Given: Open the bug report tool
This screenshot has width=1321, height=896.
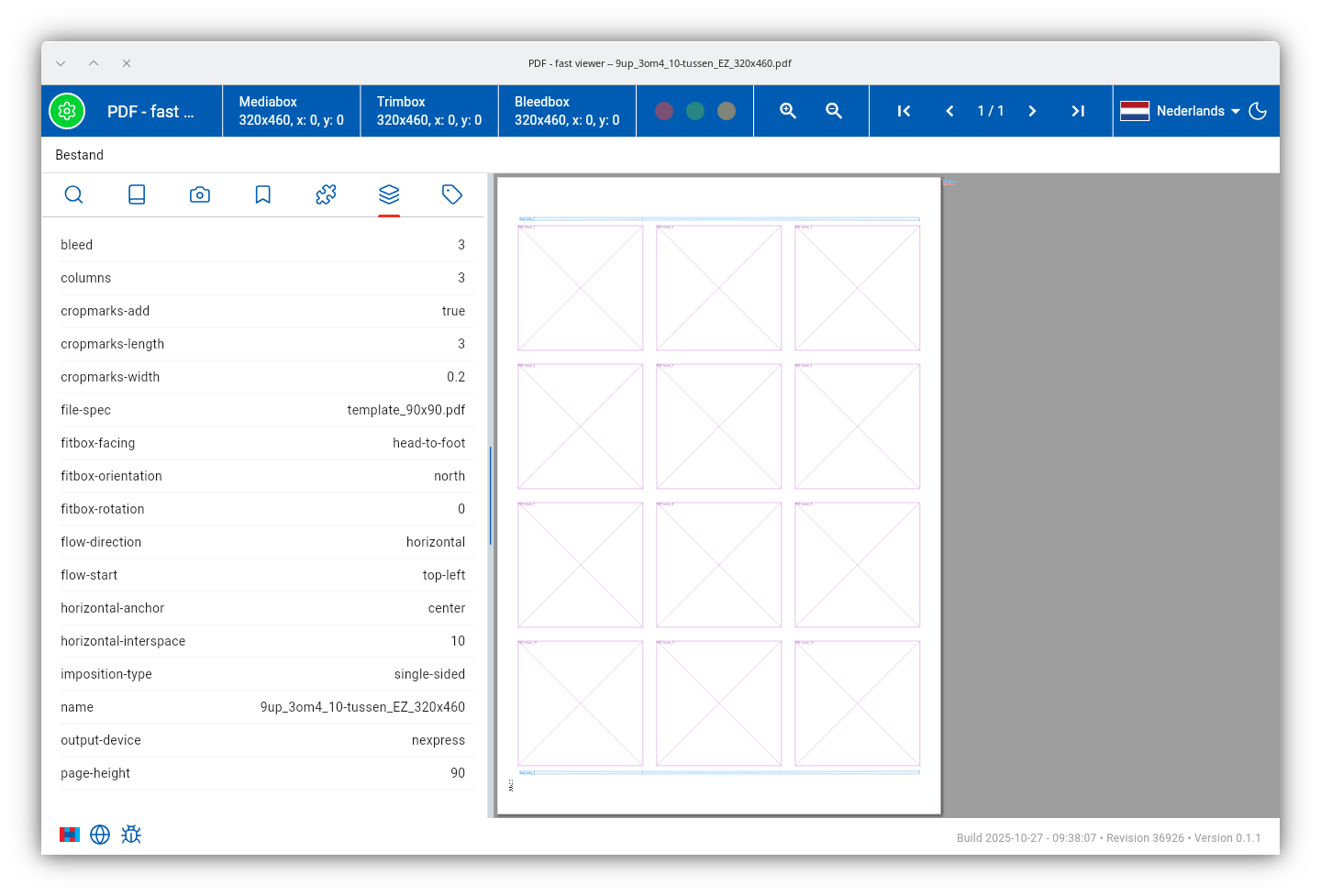Looking at the screenshot, I should (131, 835).
